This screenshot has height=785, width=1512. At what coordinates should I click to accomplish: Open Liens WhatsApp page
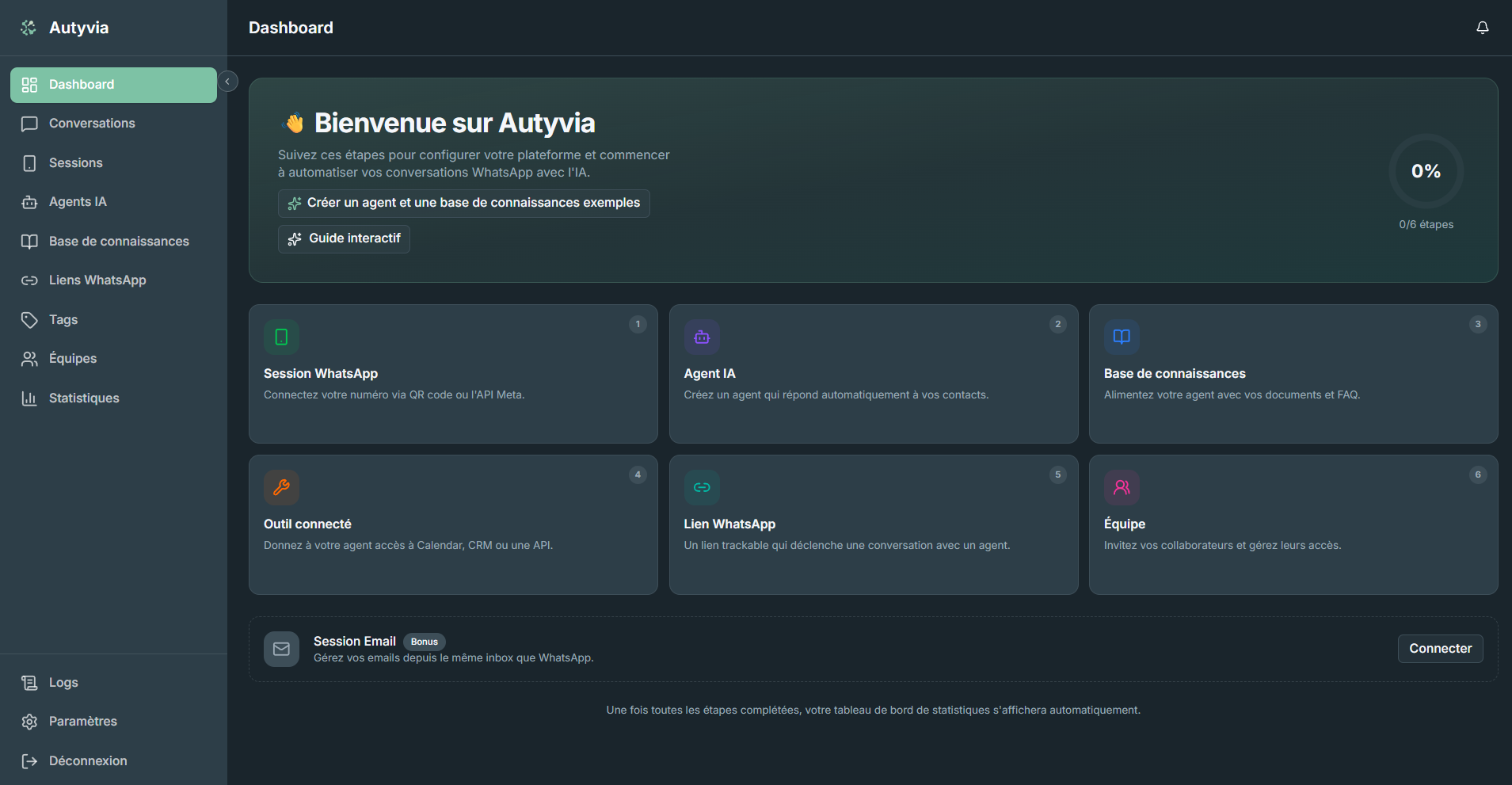[x=113, y=280]
